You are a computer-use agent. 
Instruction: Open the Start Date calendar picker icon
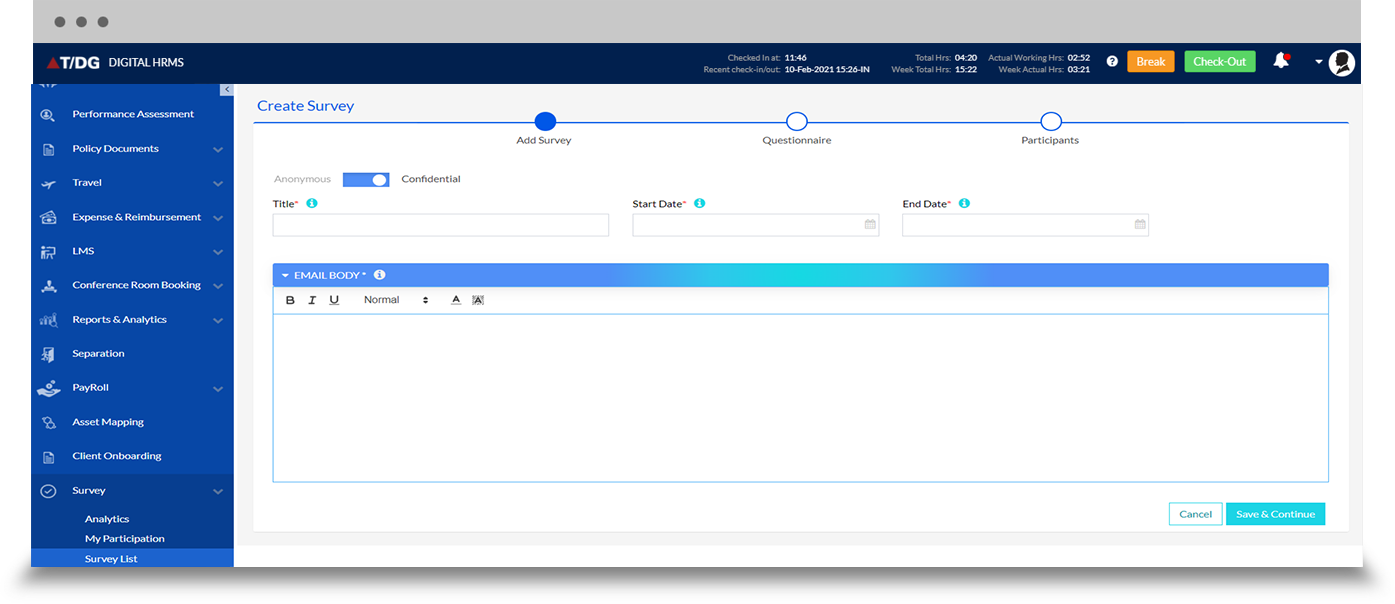click(x=870, y=225)
